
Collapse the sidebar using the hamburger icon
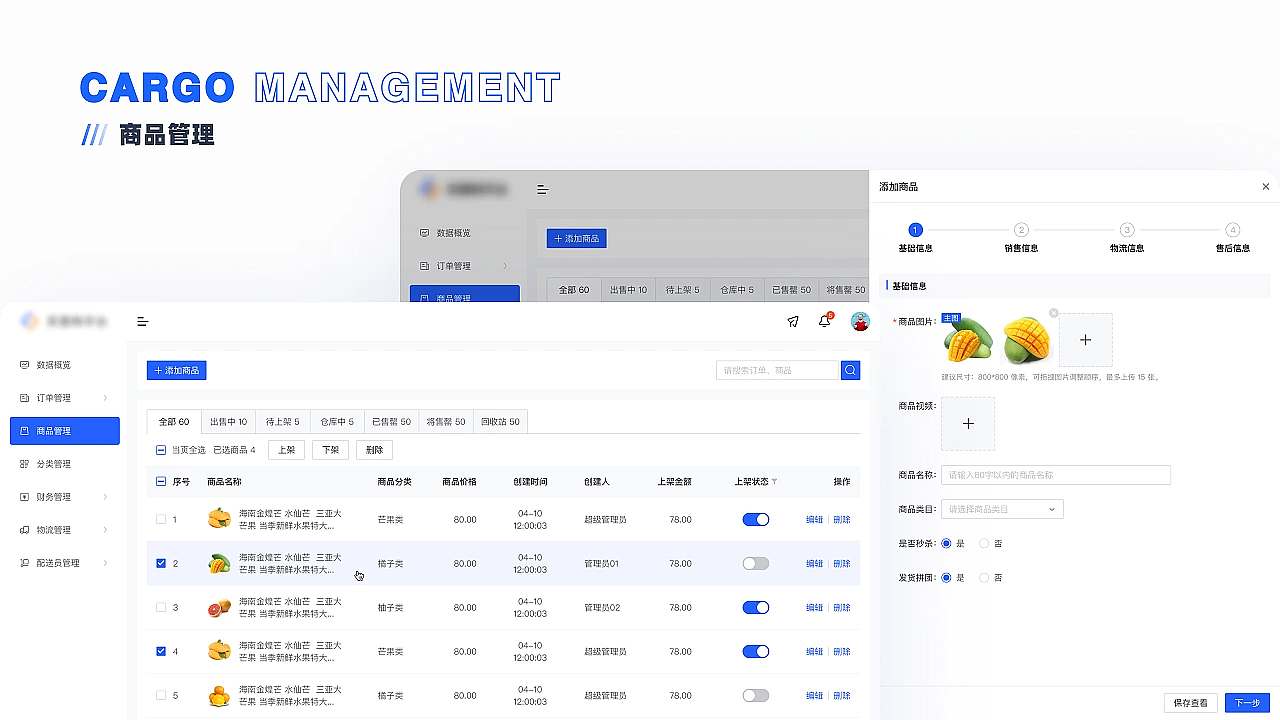click(x=143, y=322)
